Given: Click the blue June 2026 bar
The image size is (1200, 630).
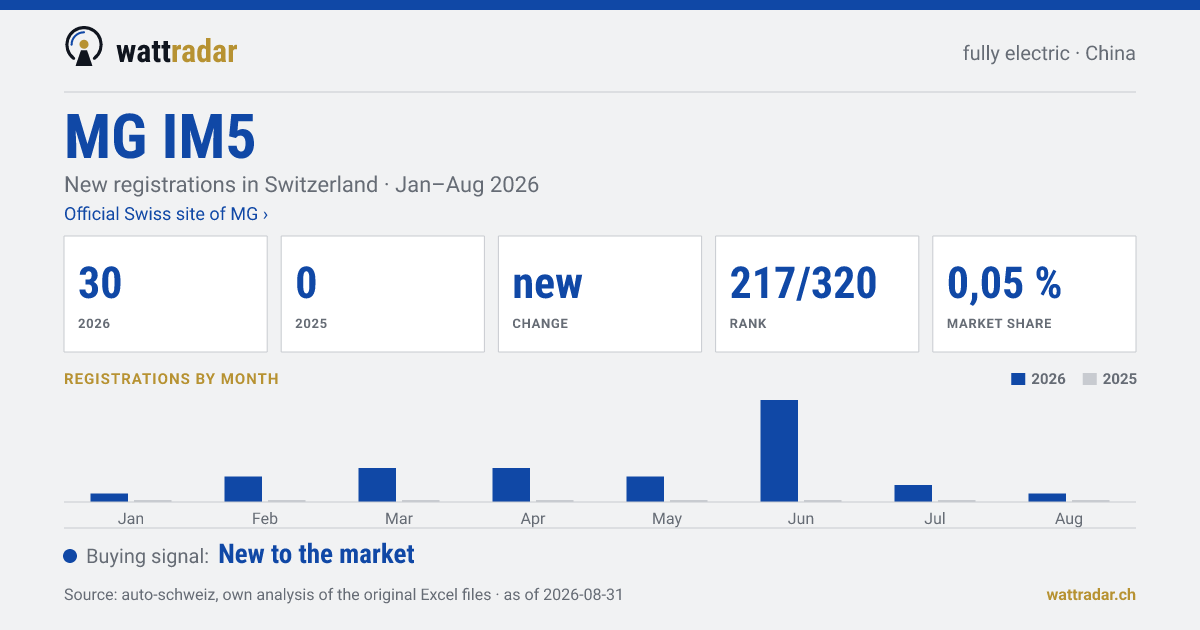Looking at the screenshot, I should (779, 451).
